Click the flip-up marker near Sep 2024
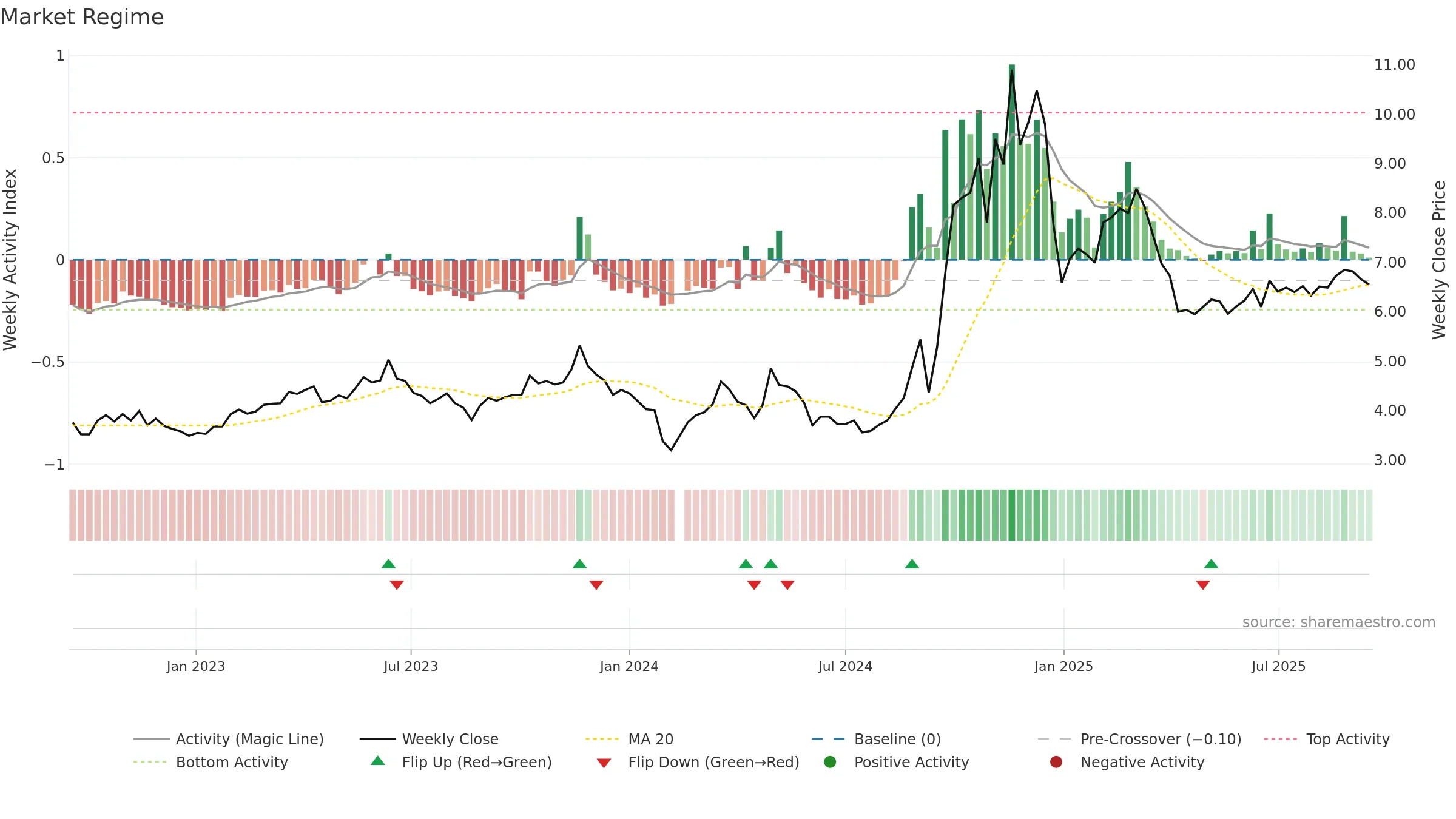Viewport: 1456px width, 819px height. click(912, 564)
